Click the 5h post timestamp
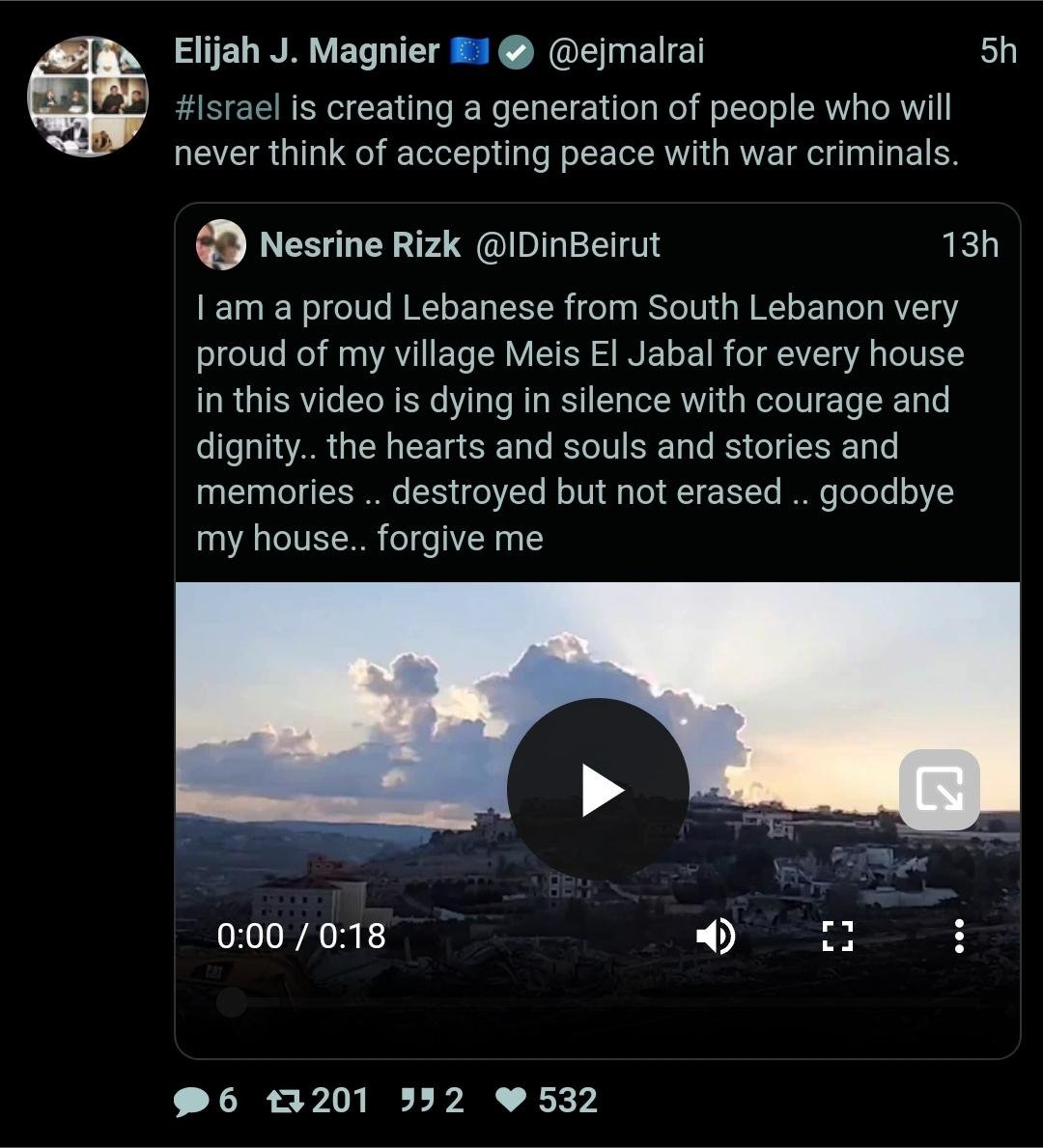1043x1148 pixels. (x=998, y=51)
